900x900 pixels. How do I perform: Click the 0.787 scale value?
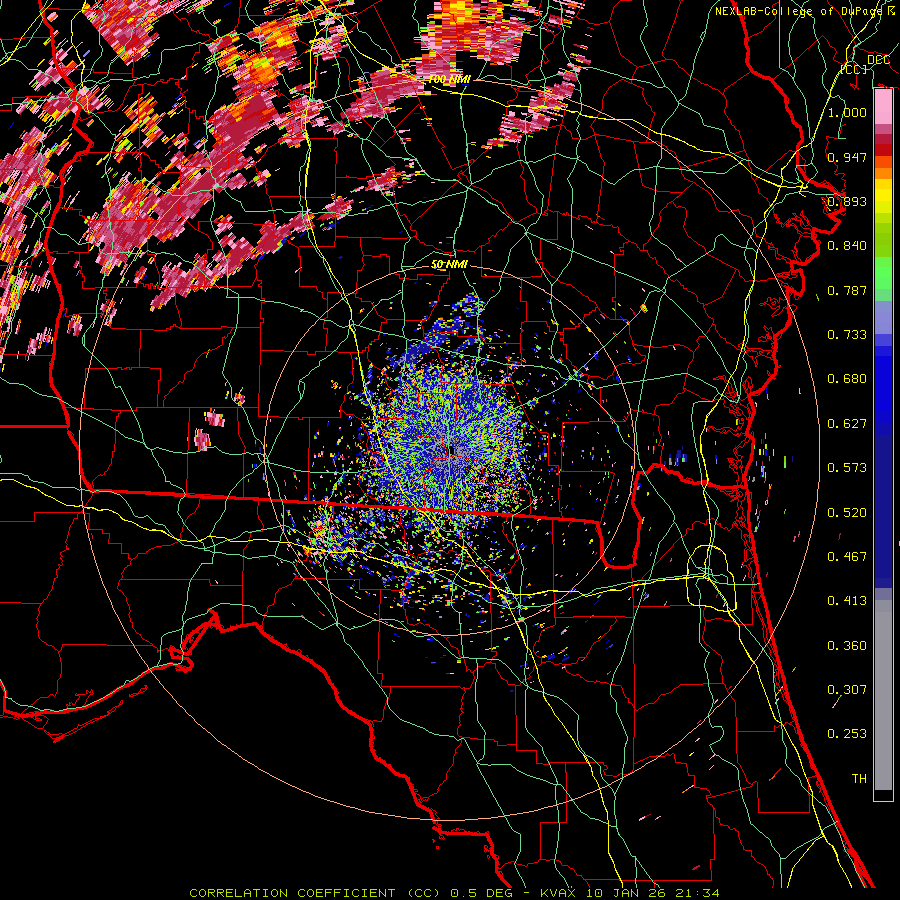847,290
